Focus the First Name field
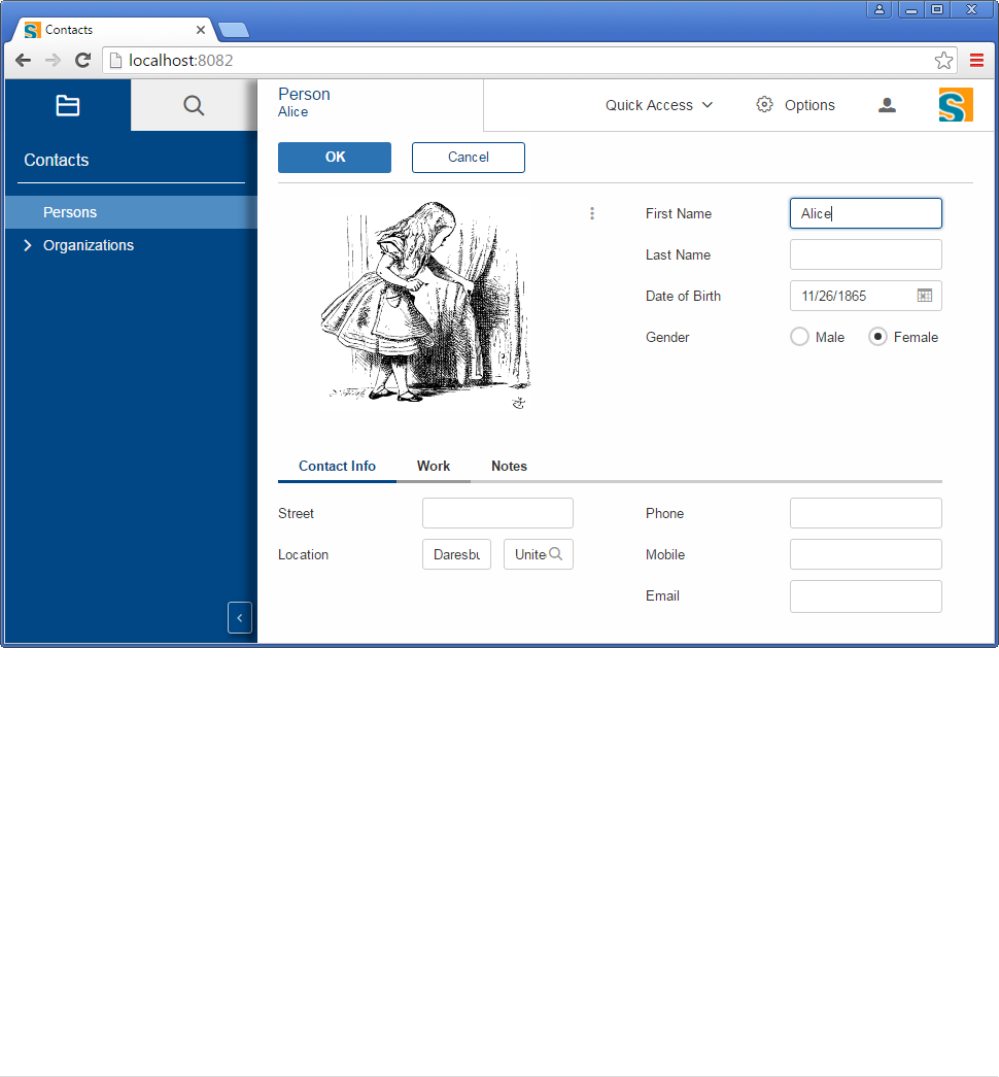The image size is (999, 1077). [866, 214]
